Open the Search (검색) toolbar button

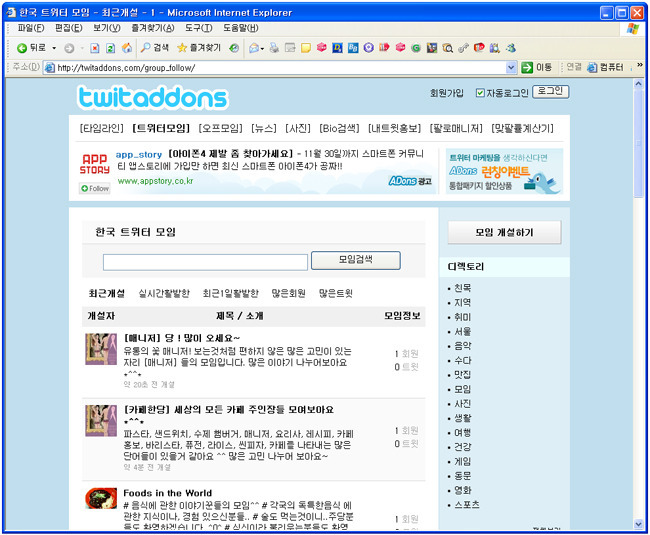(x=155, y=48)
